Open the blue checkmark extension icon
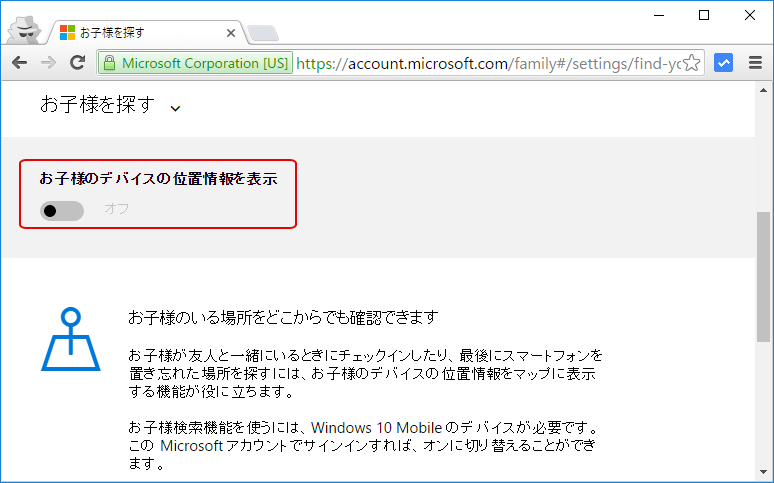Image resolution: width=774 pixels, height=483 pixels. coord(723,63)
